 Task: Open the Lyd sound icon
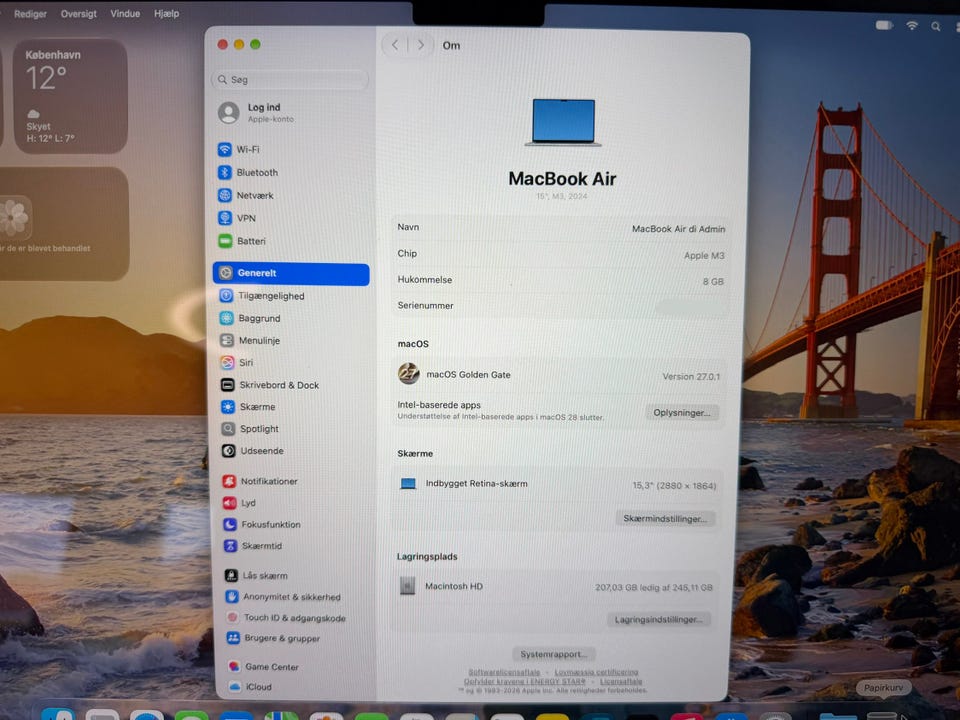[x=230, y=503]
